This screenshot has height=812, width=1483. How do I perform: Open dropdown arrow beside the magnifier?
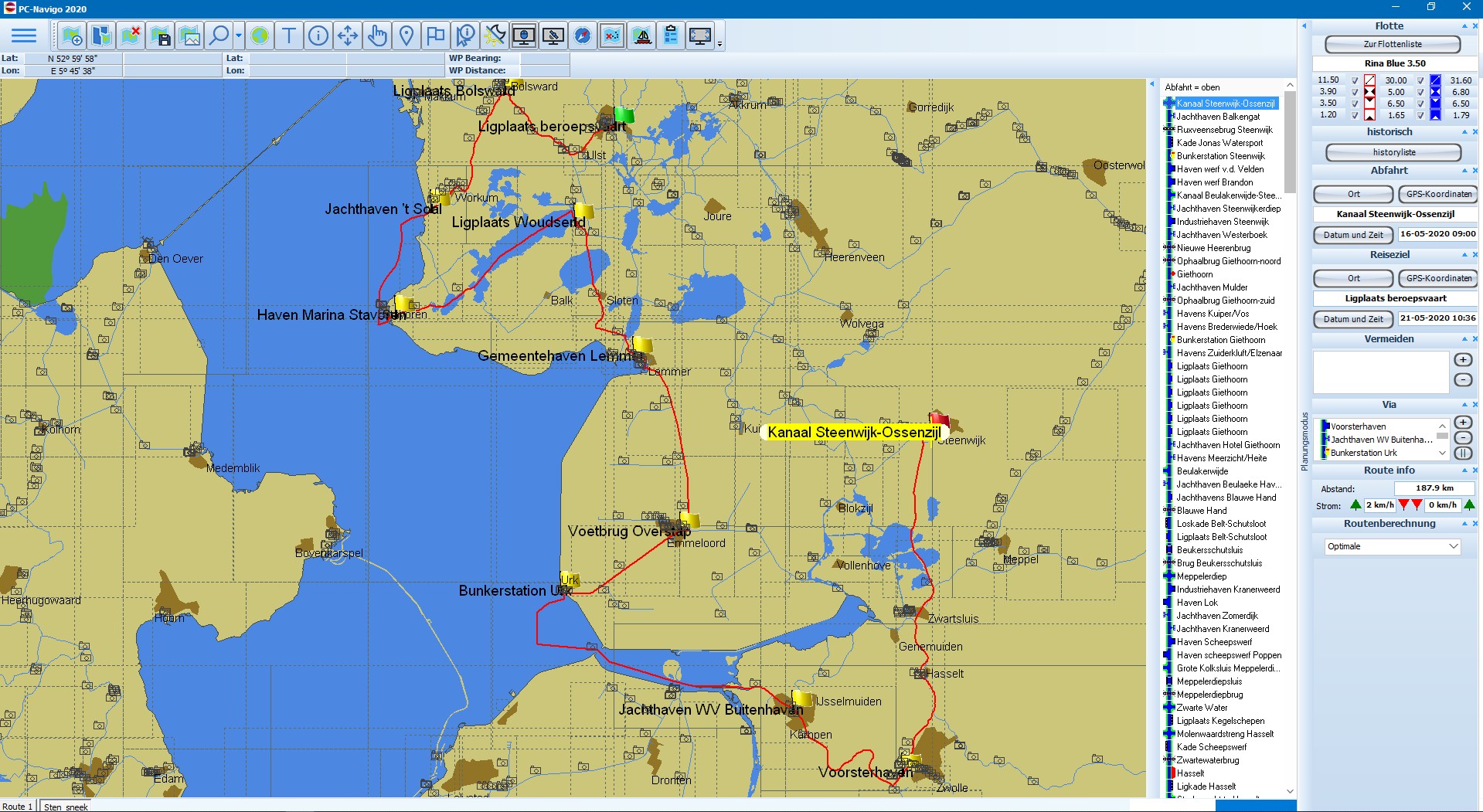point(239,36)
